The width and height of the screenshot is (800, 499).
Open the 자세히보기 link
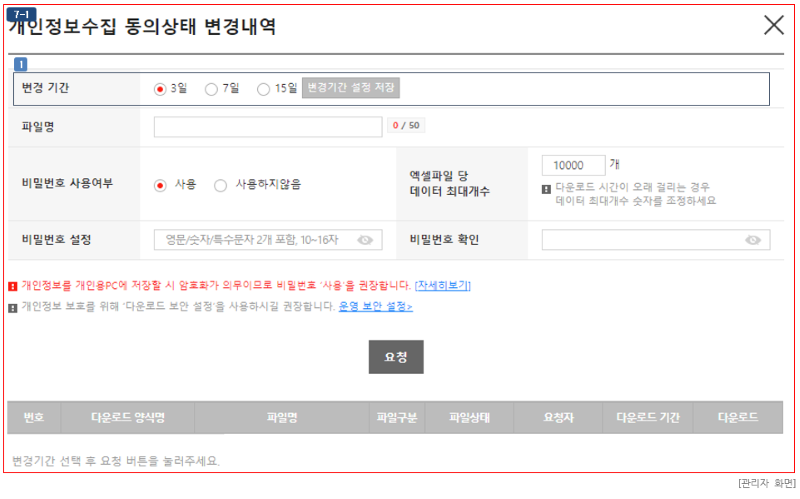[442, 286]
